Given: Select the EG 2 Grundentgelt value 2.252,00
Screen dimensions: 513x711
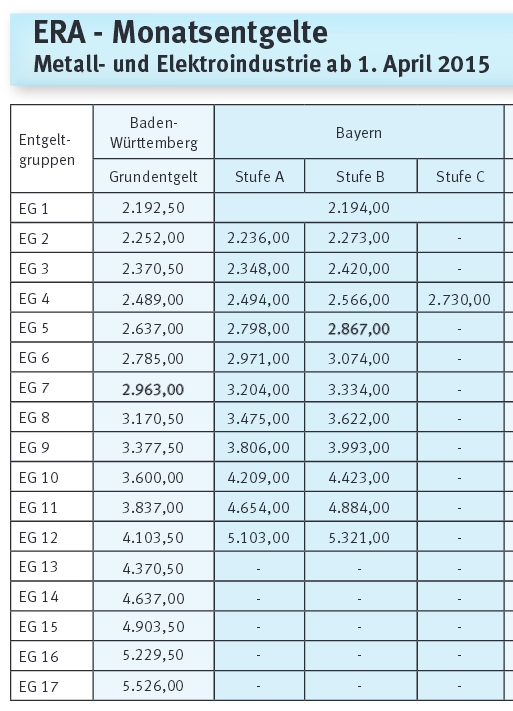Looking at the screenshot, I should coord(153,238).
